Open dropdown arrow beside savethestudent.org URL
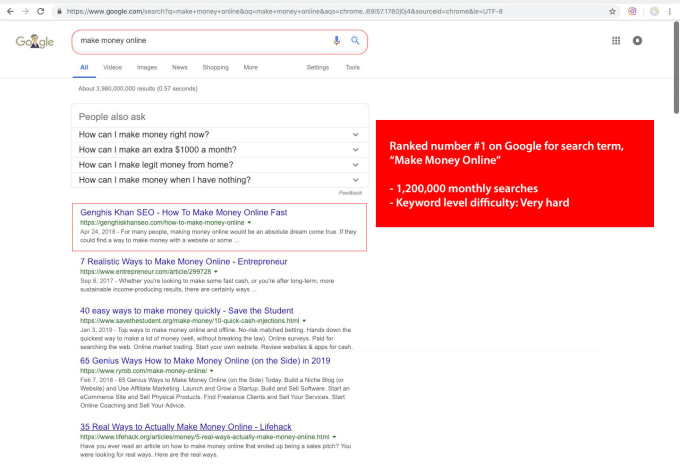This screenshot has width=680, height=468. tap(304, 321)
